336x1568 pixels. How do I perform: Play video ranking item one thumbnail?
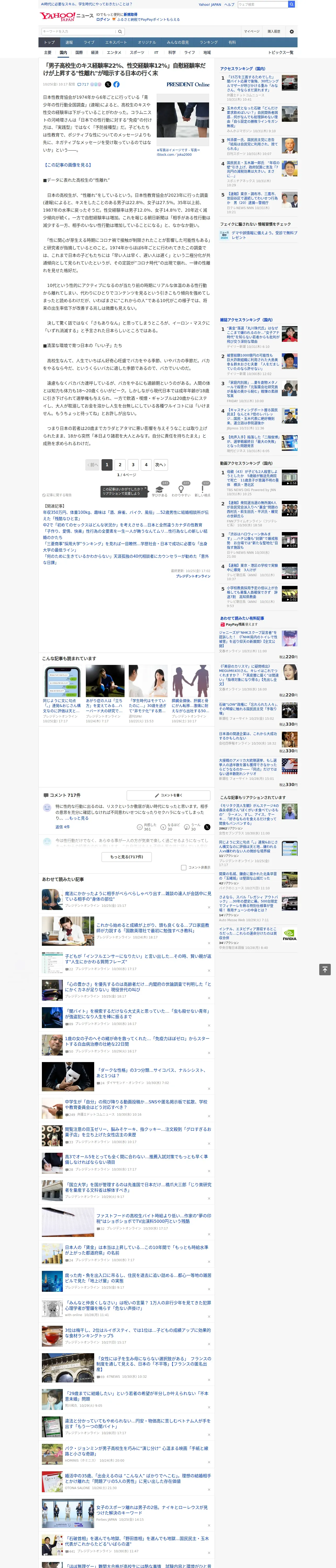290,477
